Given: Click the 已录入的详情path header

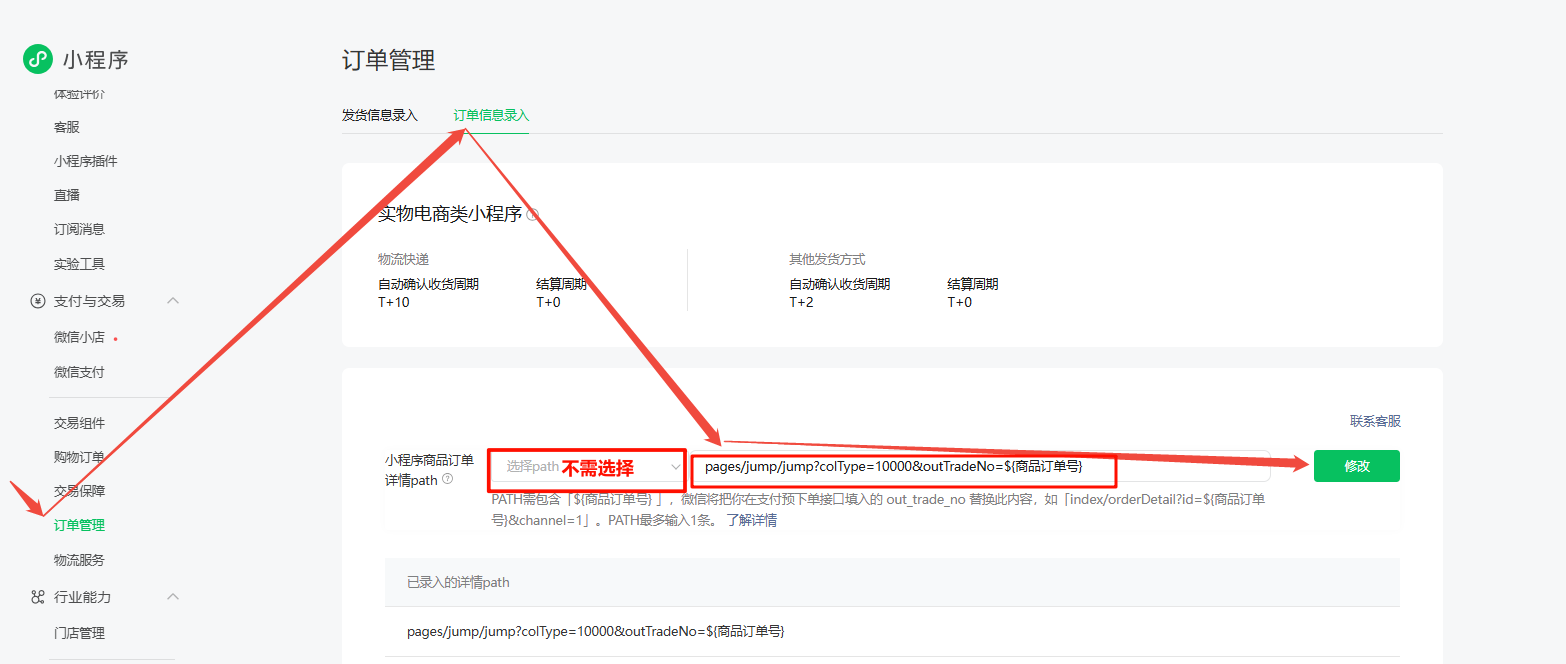Looking at the screenshot, I should (x=458, y=582).
